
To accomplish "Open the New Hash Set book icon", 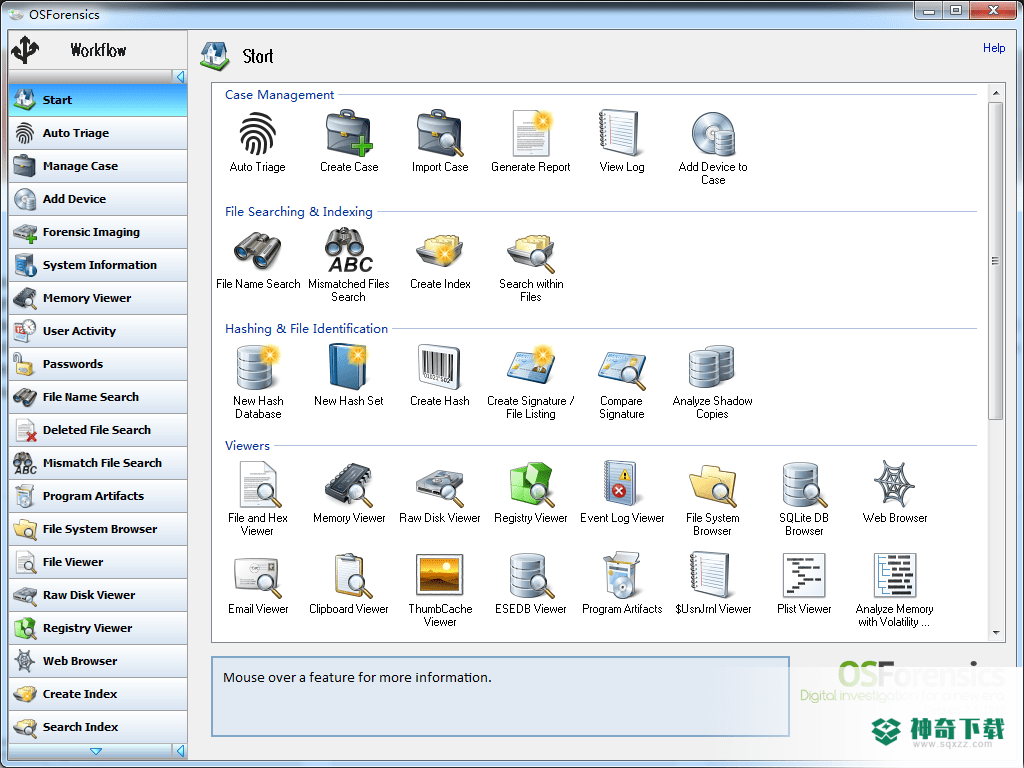I will click(x=349, y=368).
